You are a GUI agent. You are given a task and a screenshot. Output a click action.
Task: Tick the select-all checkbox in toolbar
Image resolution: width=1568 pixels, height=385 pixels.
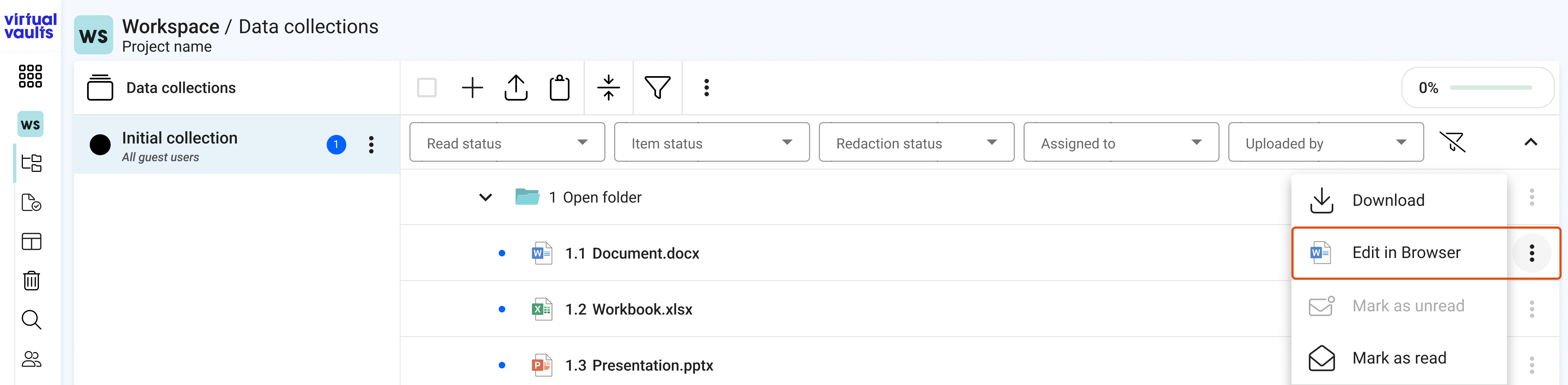427,88
